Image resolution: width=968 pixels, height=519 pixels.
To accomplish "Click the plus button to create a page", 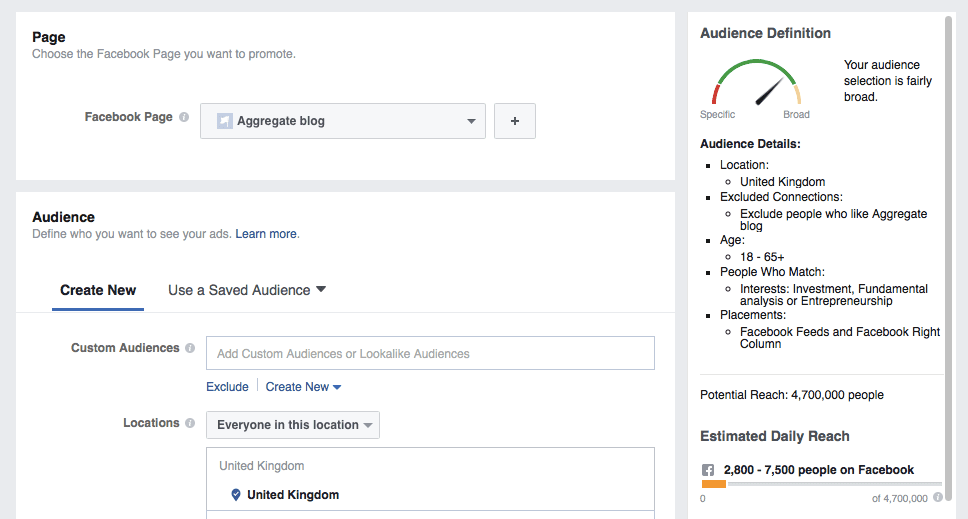I will (x=515, y=121).
